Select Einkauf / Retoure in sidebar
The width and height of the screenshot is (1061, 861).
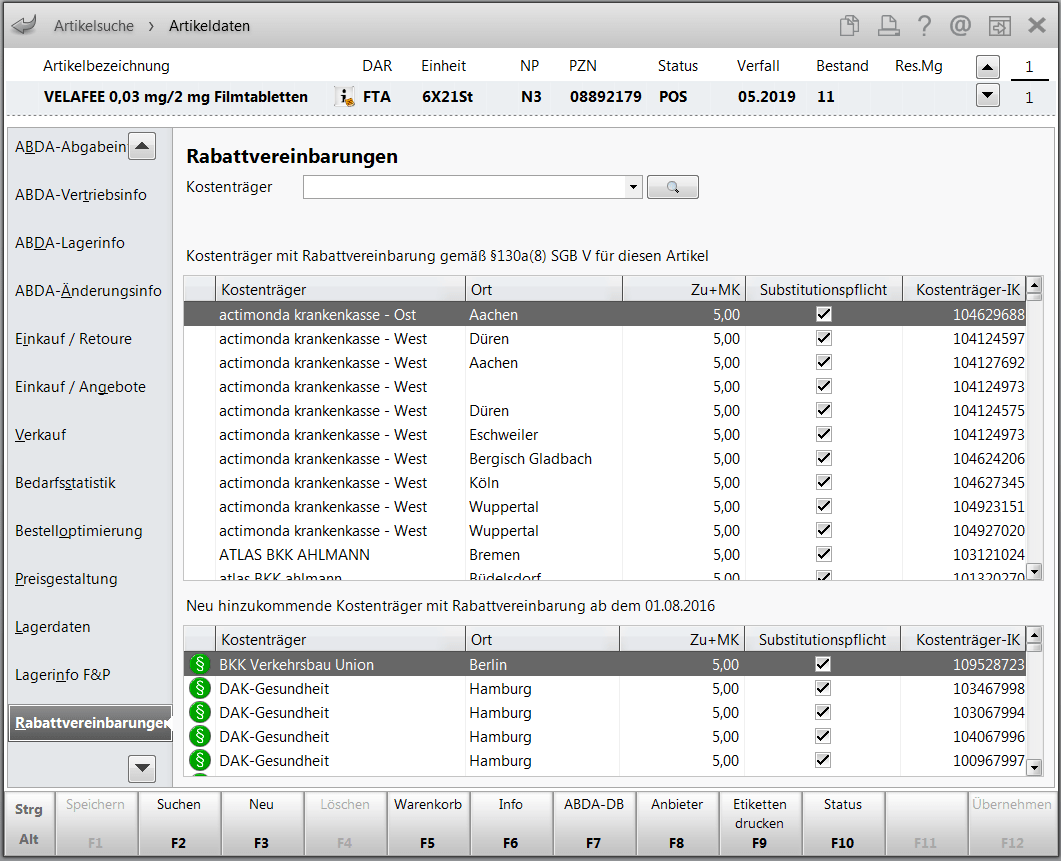[73, 339]
